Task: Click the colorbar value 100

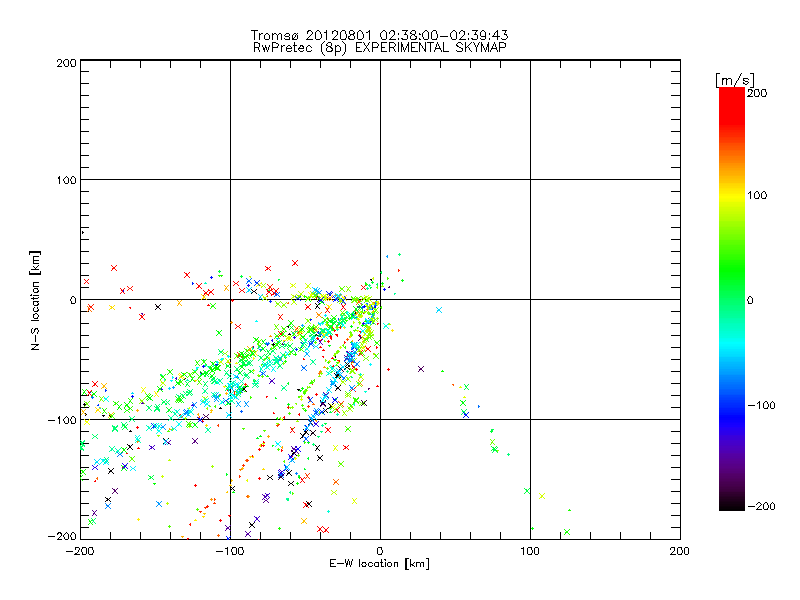Action: [757, 195]
